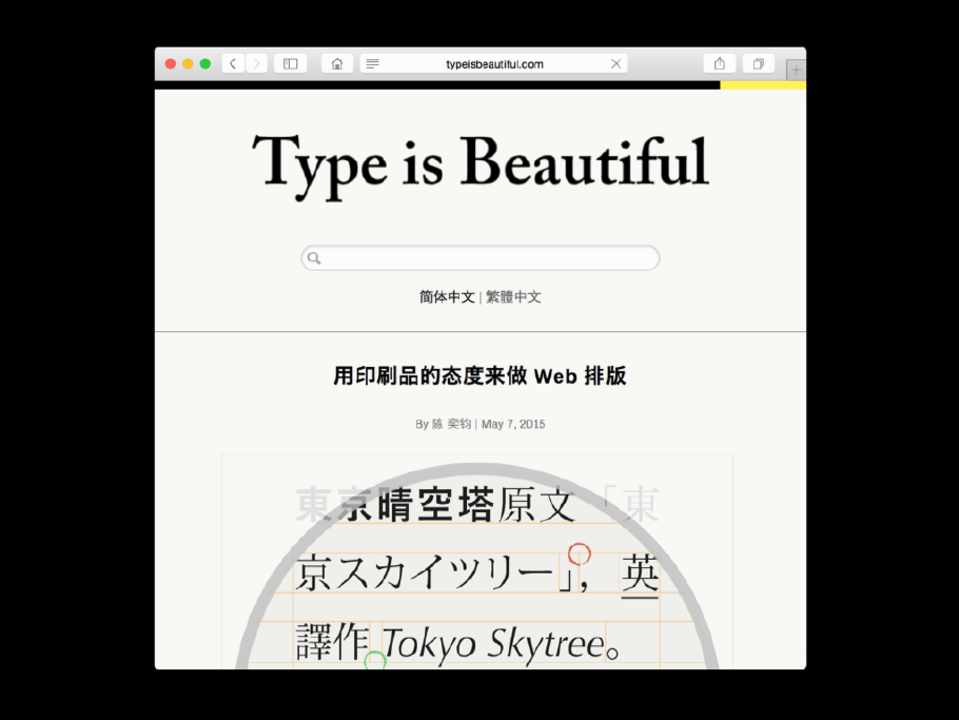Click the magnifying glass search icon
959x720 pixels.
coord(314,258)
